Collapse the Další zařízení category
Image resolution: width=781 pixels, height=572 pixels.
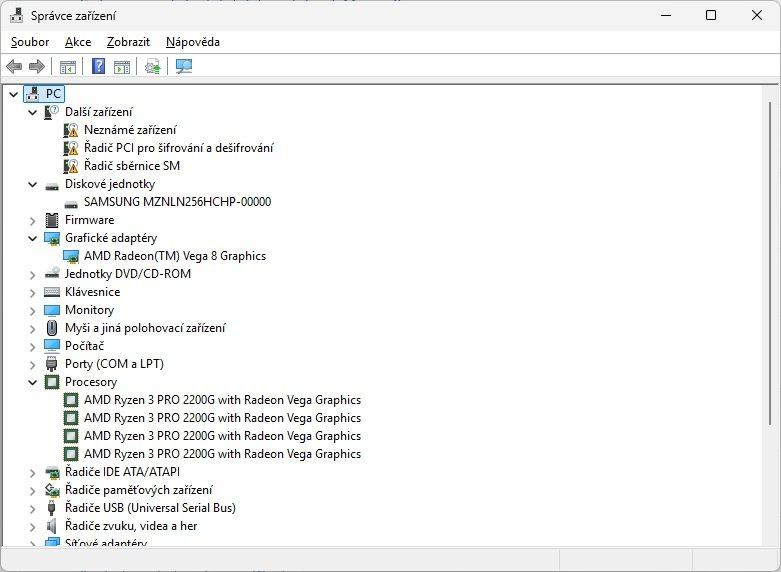click(33, 112)
